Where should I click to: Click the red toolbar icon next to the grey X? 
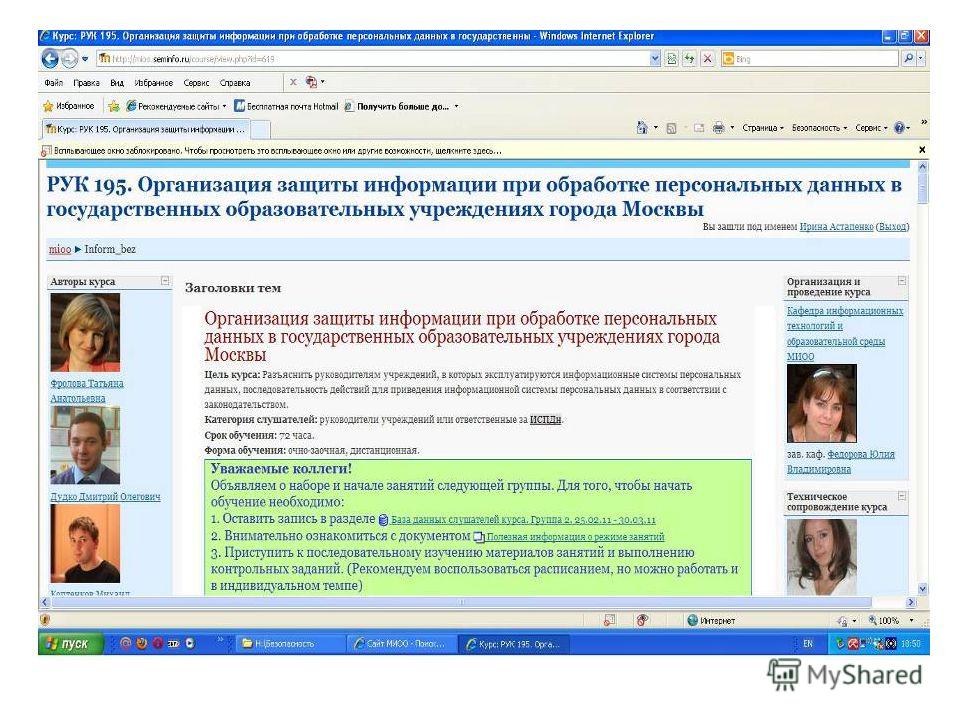[x=311, y=82]
